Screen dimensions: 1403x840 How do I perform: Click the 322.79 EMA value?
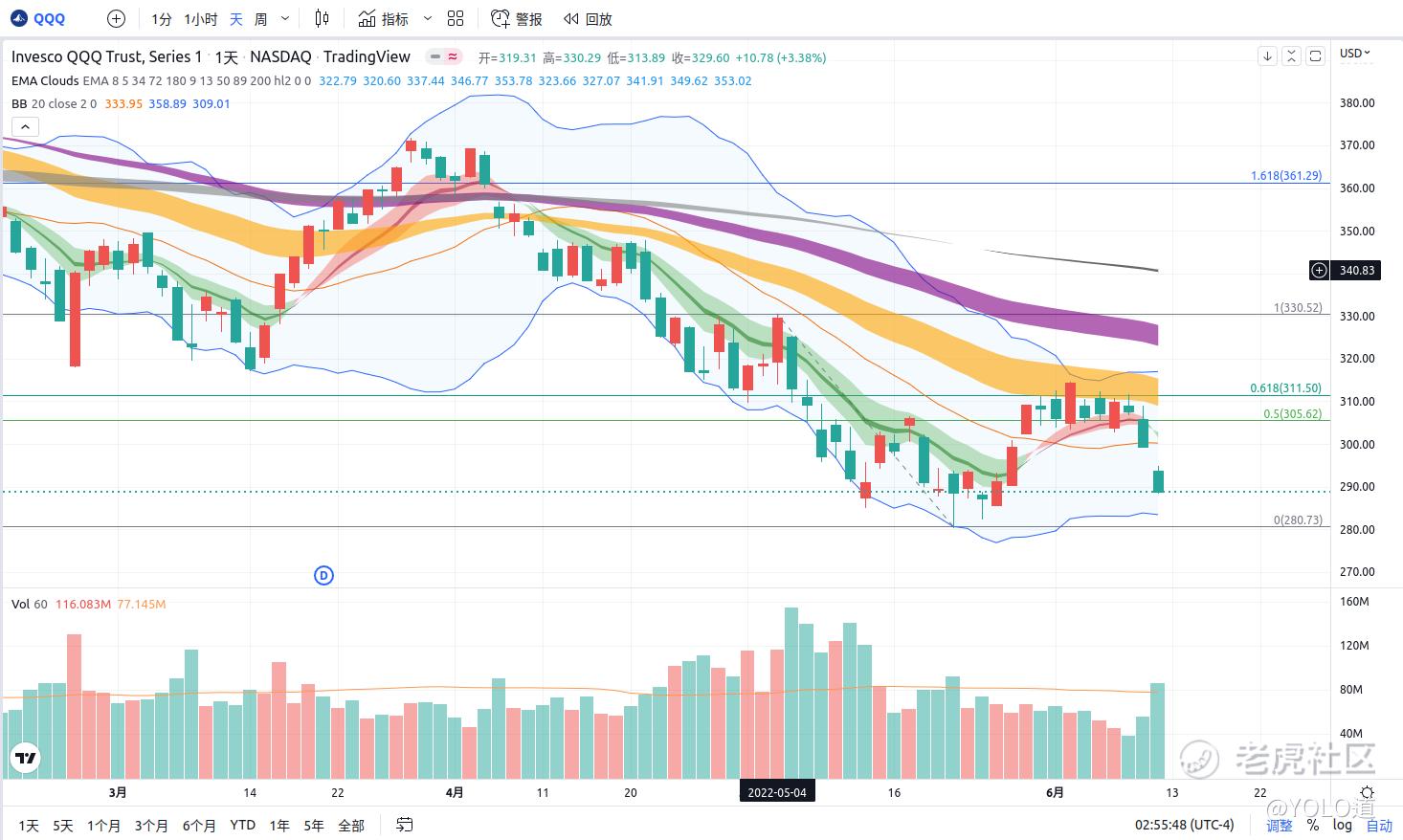point(338,81)
